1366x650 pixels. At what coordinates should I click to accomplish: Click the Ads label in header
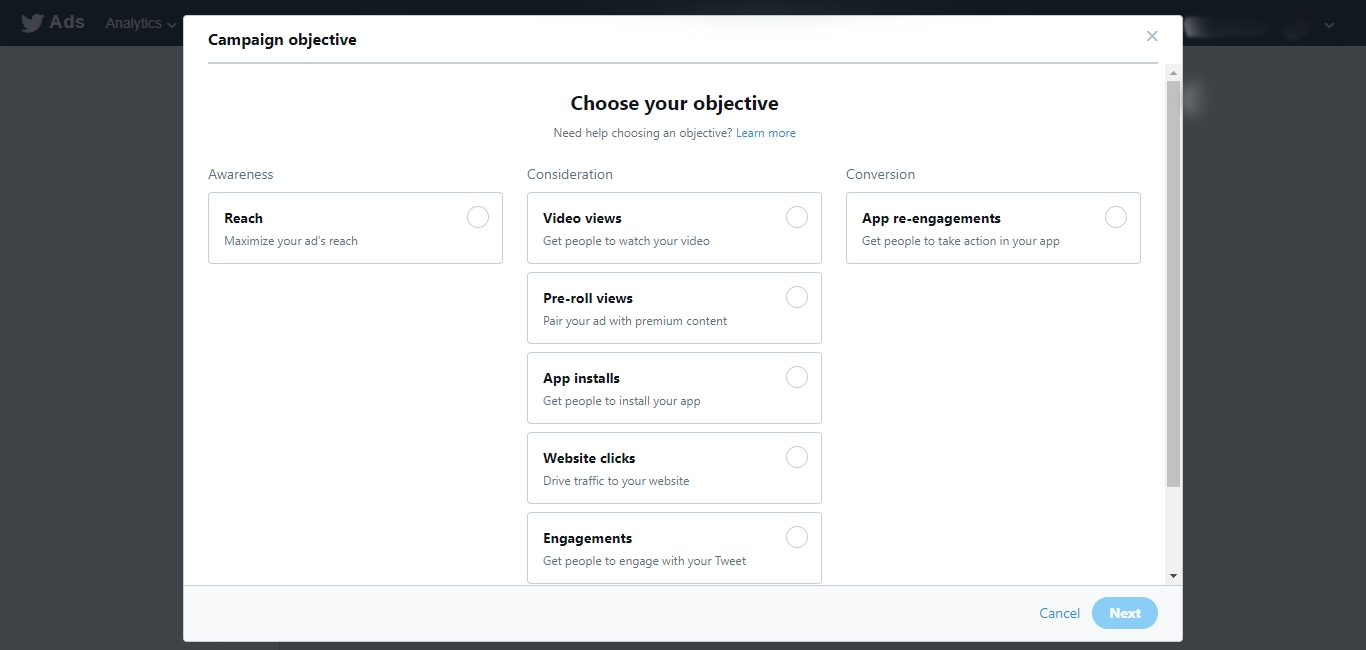pos(67,22)
